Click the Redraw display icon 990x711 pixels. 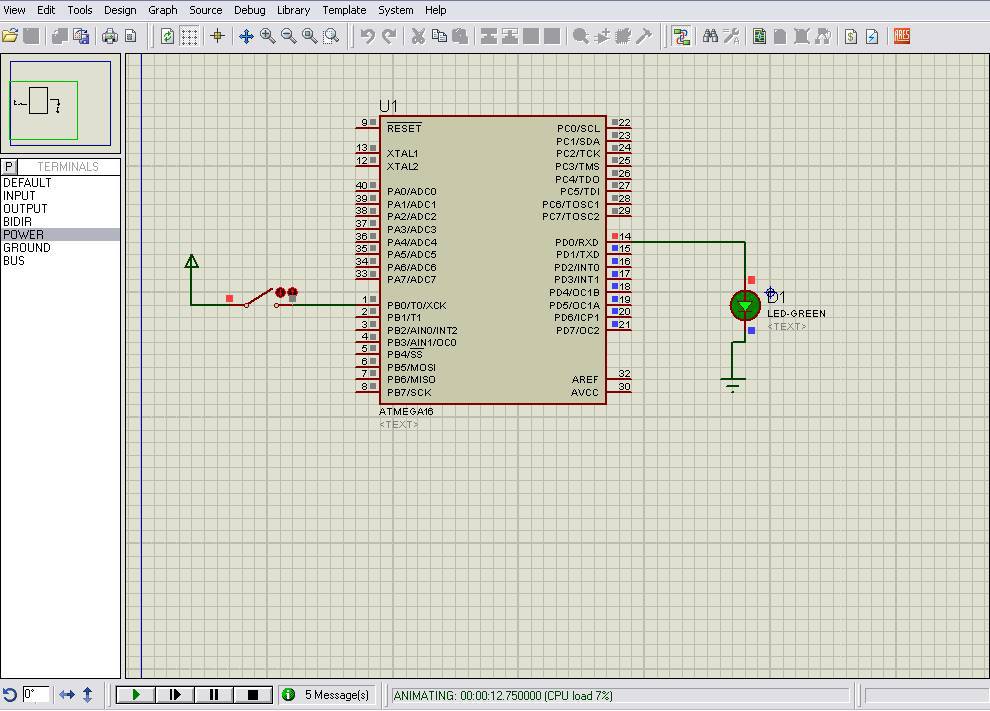coord(167,36)
